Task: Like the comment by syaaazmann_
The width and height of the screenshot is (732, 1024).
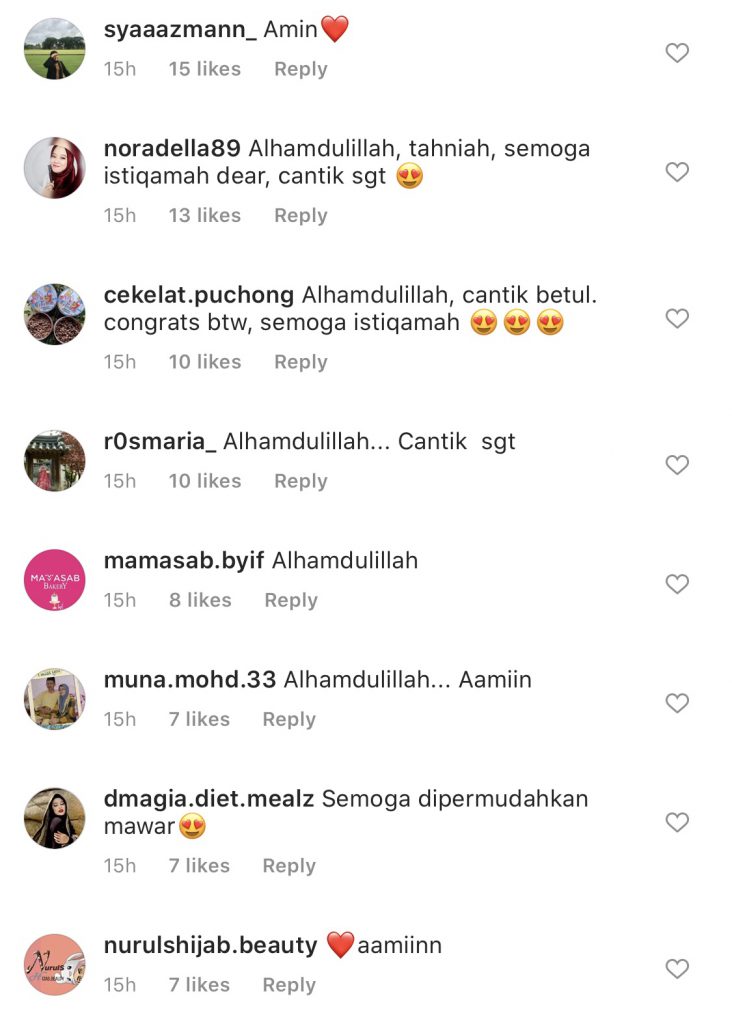Action: tap(677, 53)
